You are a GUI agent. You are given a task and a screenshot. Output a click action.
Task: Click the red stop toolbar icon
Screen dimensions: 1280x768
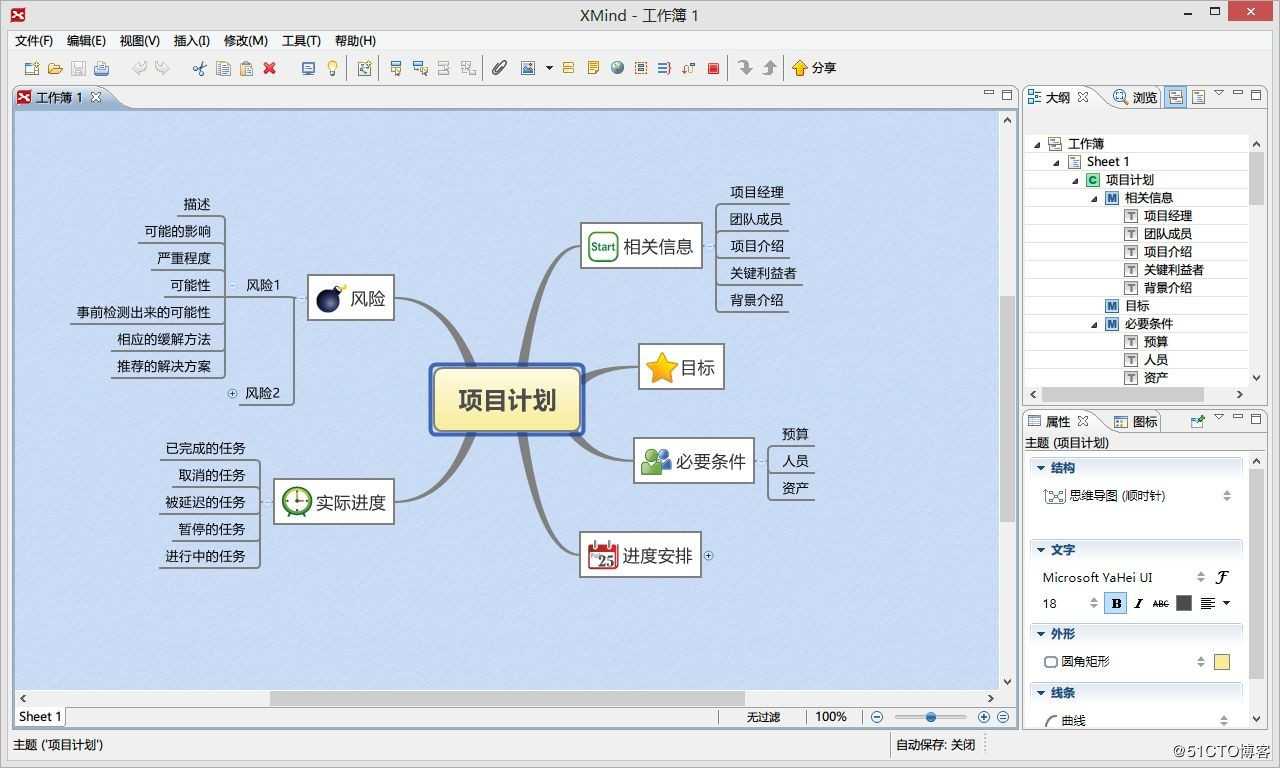[x=713, y=68]
